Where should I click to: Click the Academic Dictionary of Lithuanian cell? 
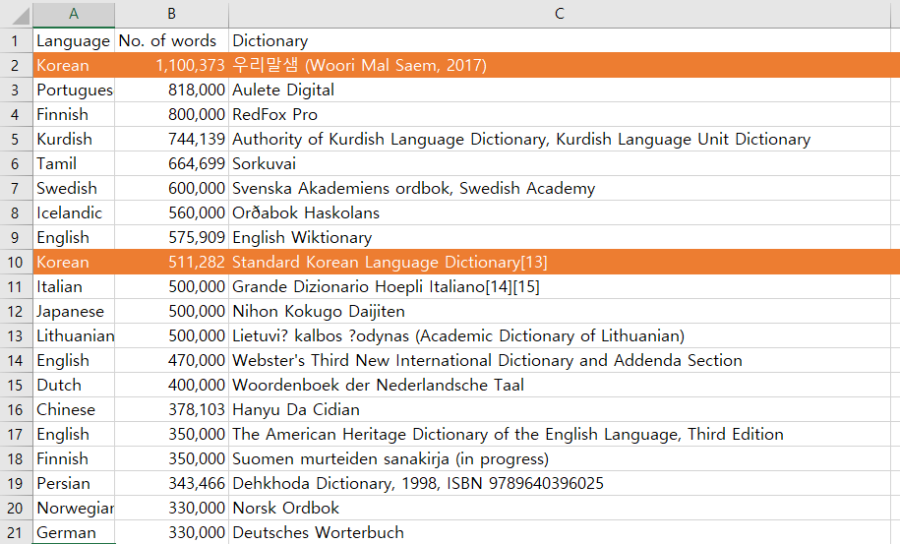559,336
